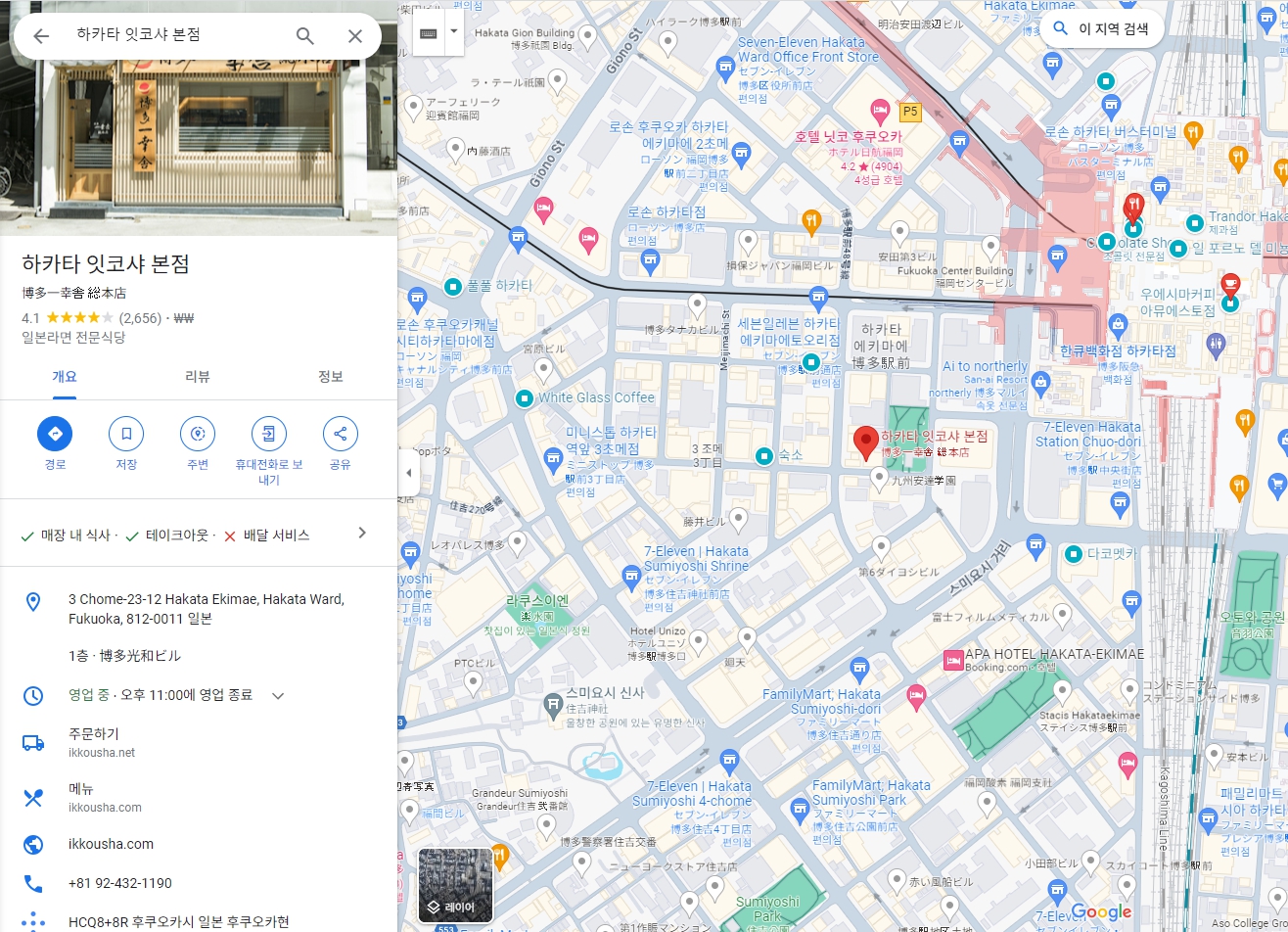Click 일본라멘 전문식당 category text

73,337
